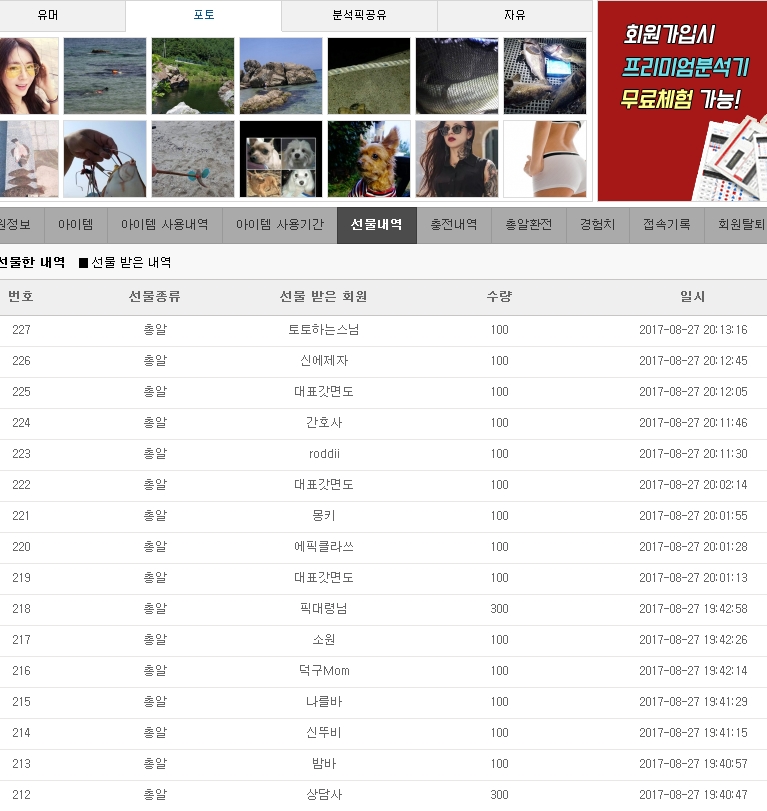The width and height of the screenshot is (767, 811).
Task: Open the 분석픽공유 tab
Action: click(359, 15)
